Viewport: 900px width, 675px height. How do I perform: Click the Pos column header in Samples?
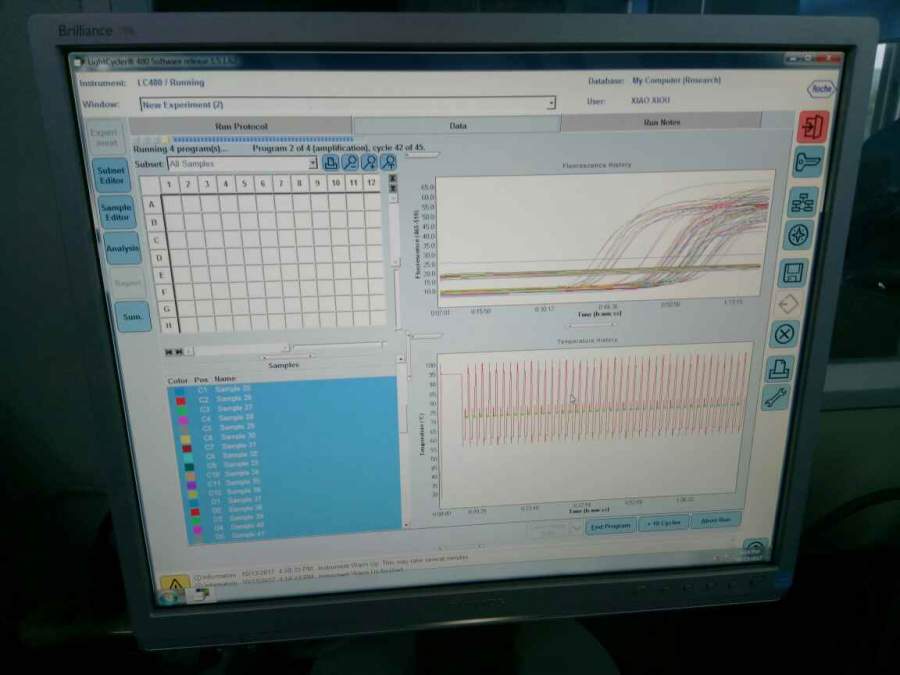(200, 380)
